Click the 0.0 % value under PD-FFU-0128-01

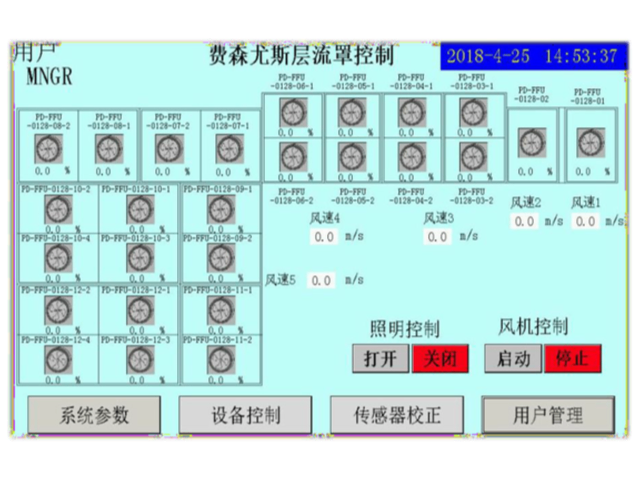(593, 172)
